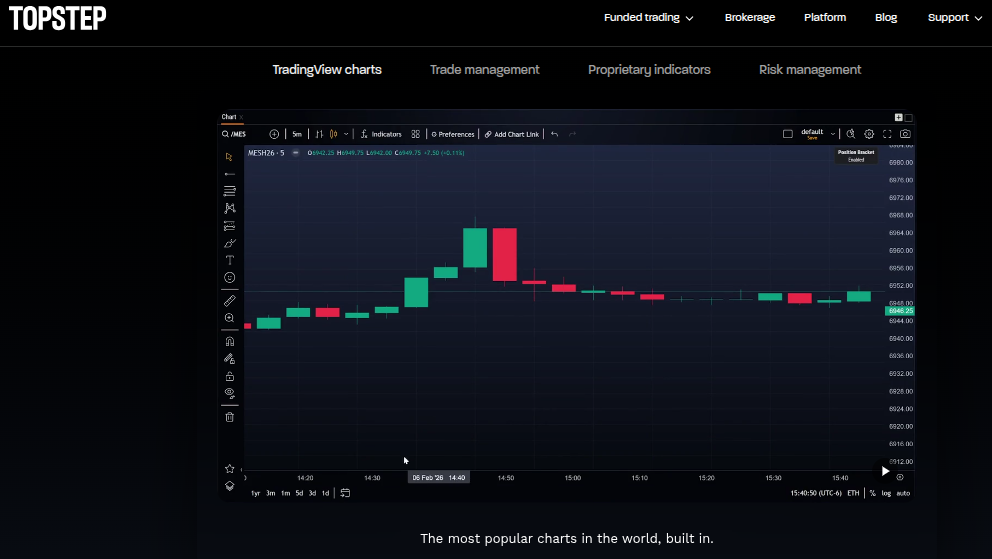Click the layout rectangle icon
992x559 pixels.
(788, 134)
